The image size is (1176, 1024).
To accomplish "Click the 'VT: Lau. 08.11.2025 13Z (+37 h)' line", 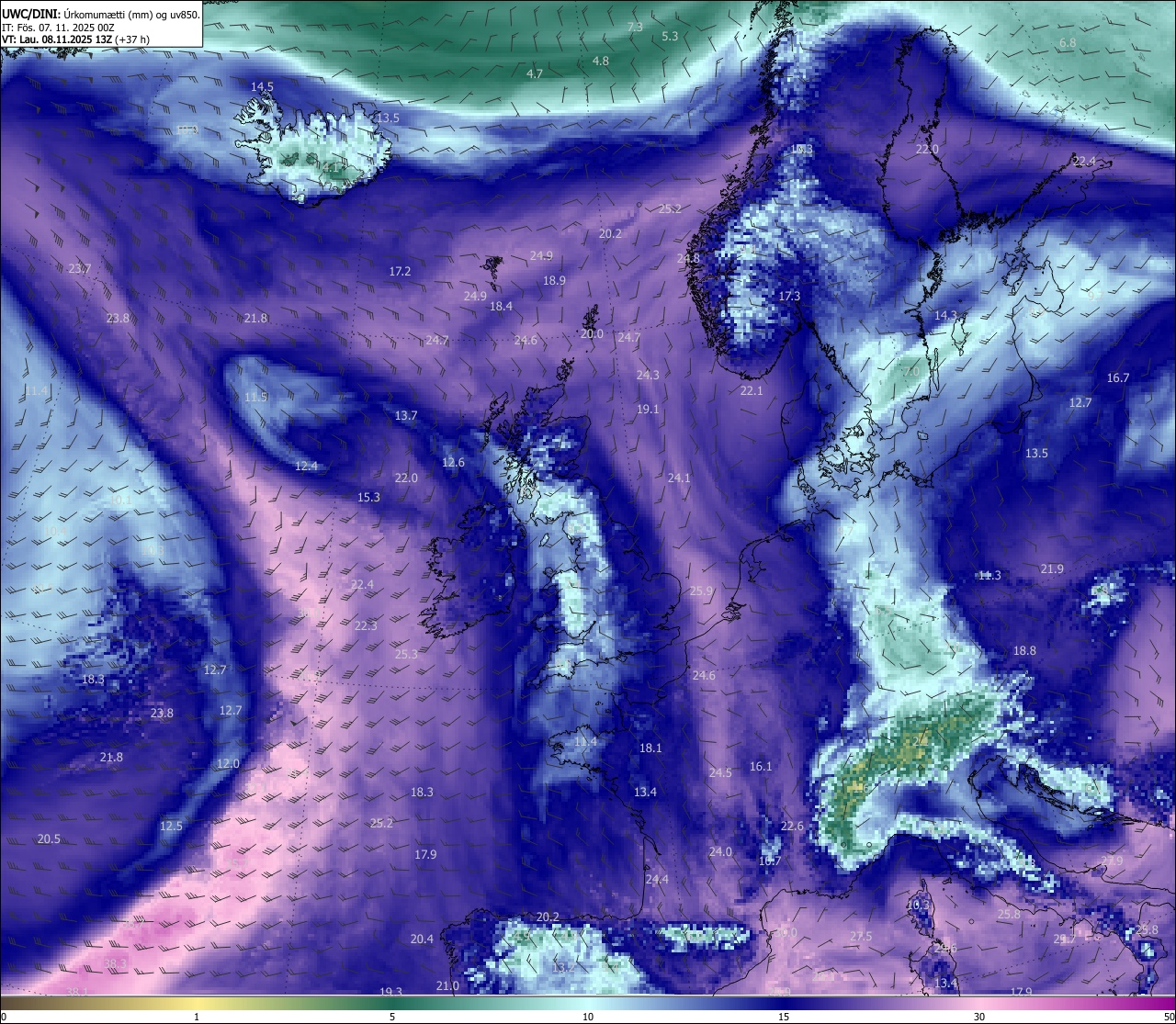I will click(x=76, y=39).
